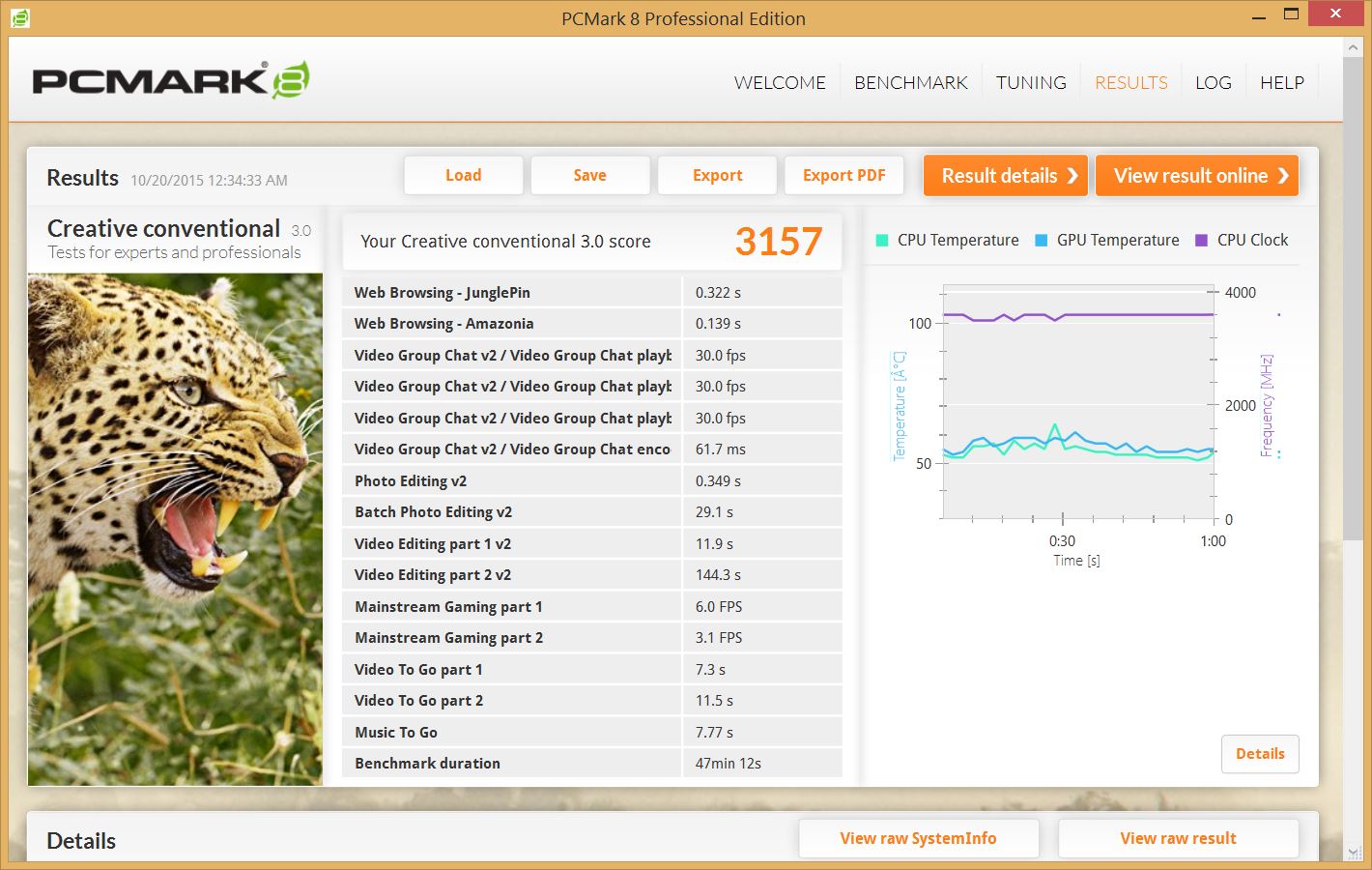Click the GPU Temperature legend swatch
This screenshot has width=1372, height=870.
(1041, 241)
